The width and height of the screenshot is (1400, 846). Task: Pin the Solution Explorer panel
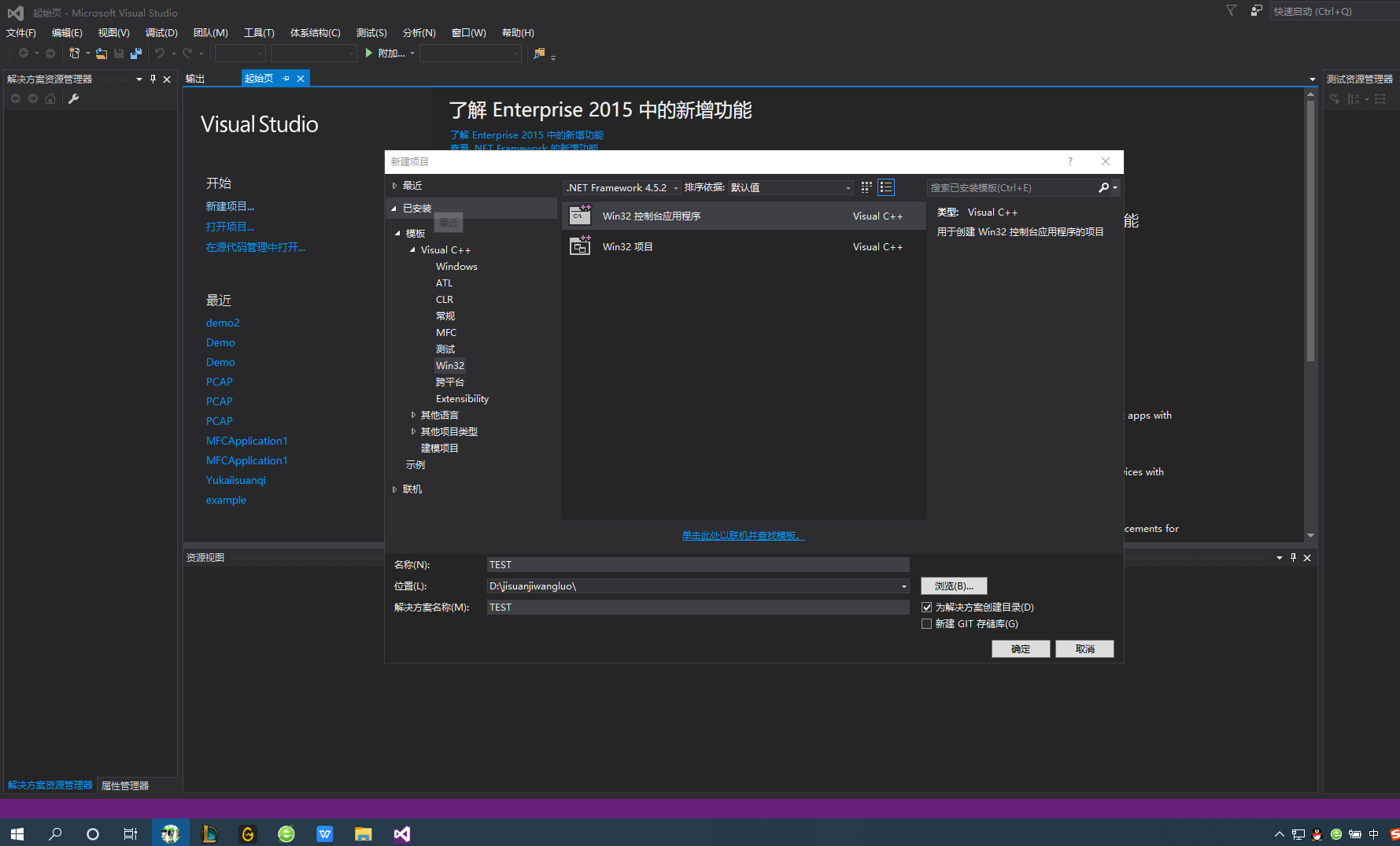pyautogui.click(x=153, y=79)
